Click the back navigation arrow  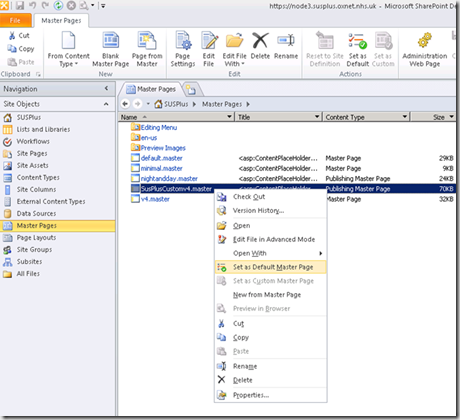pos(125,104)
